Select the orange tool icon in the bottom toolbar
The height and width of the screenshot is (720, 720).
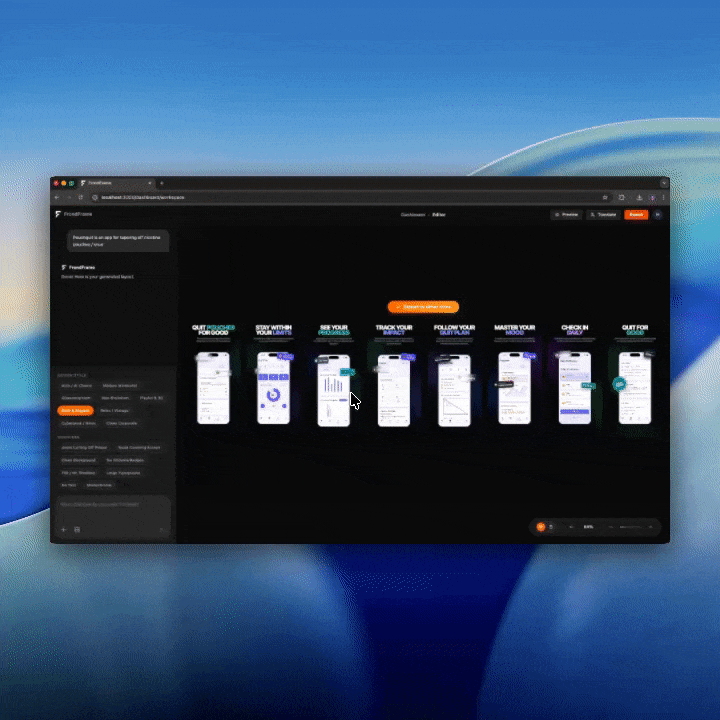[541, 526]
